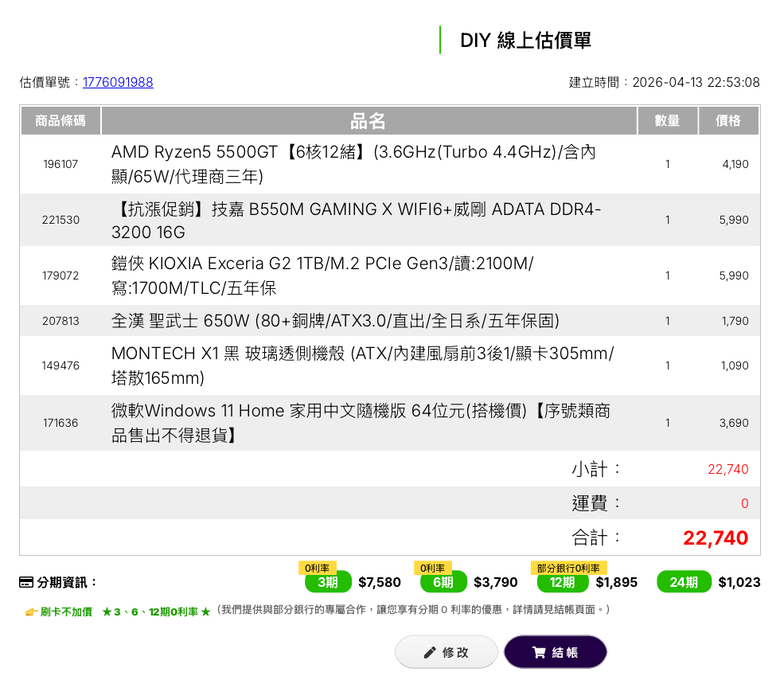
Task: Click the 運費 label
Action: pyautogui.click(x=596, y=503)
